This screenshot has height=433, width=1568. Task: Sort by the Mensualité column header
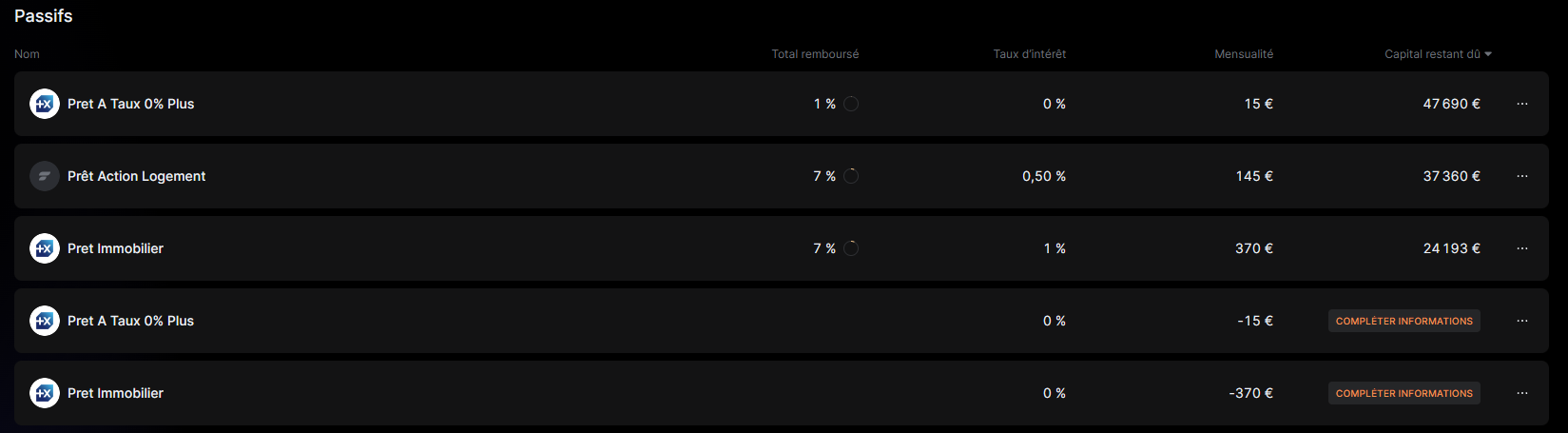(x=1244, y=54)
